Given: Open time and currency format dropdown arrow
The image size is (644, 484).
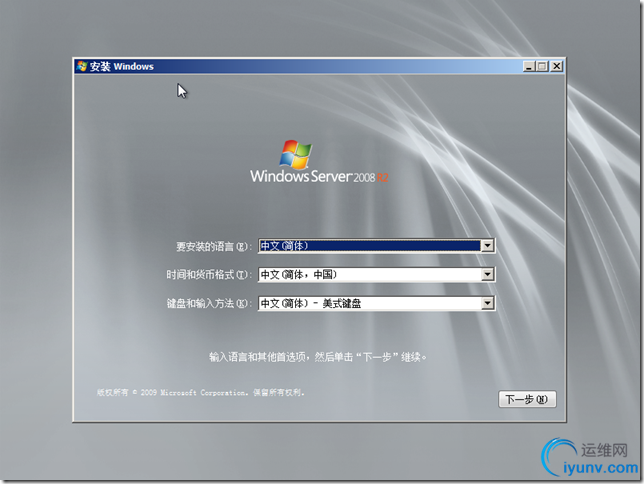Looking at the screenshot, I should (x=487, y=274).
